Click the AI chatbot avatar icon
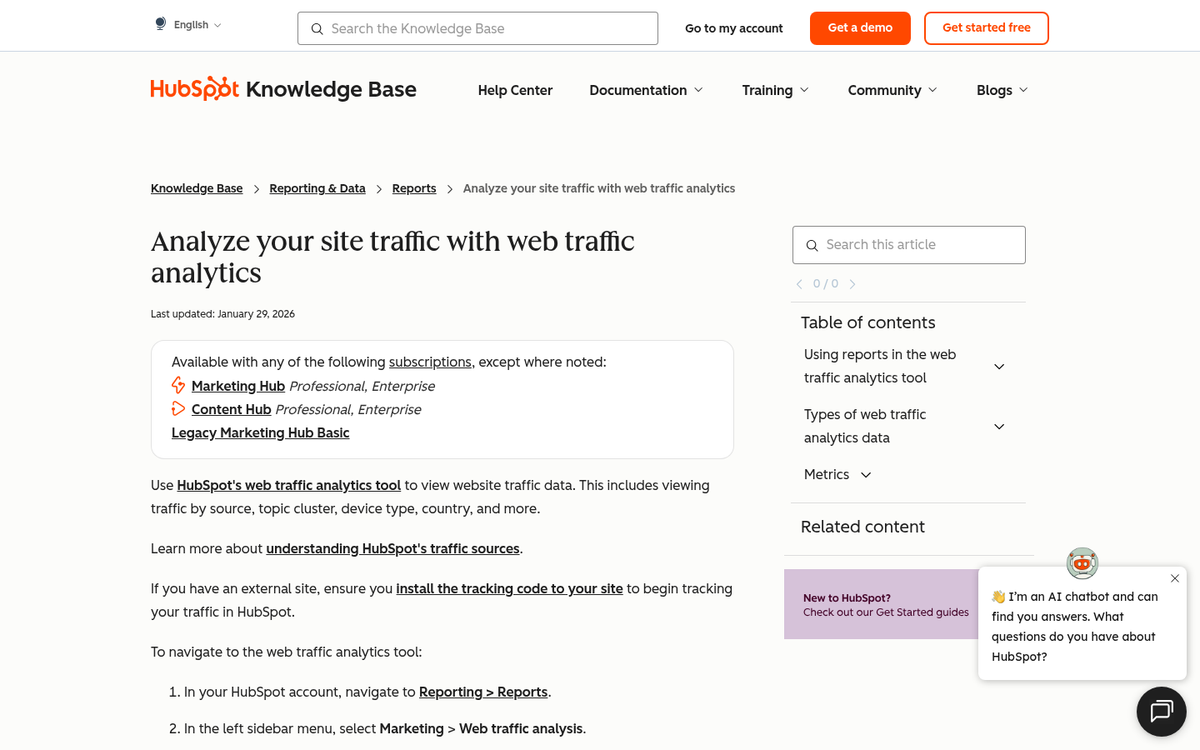Image resolution: width=1200 pixels, height=750 pixels. tap(1082, 563)
